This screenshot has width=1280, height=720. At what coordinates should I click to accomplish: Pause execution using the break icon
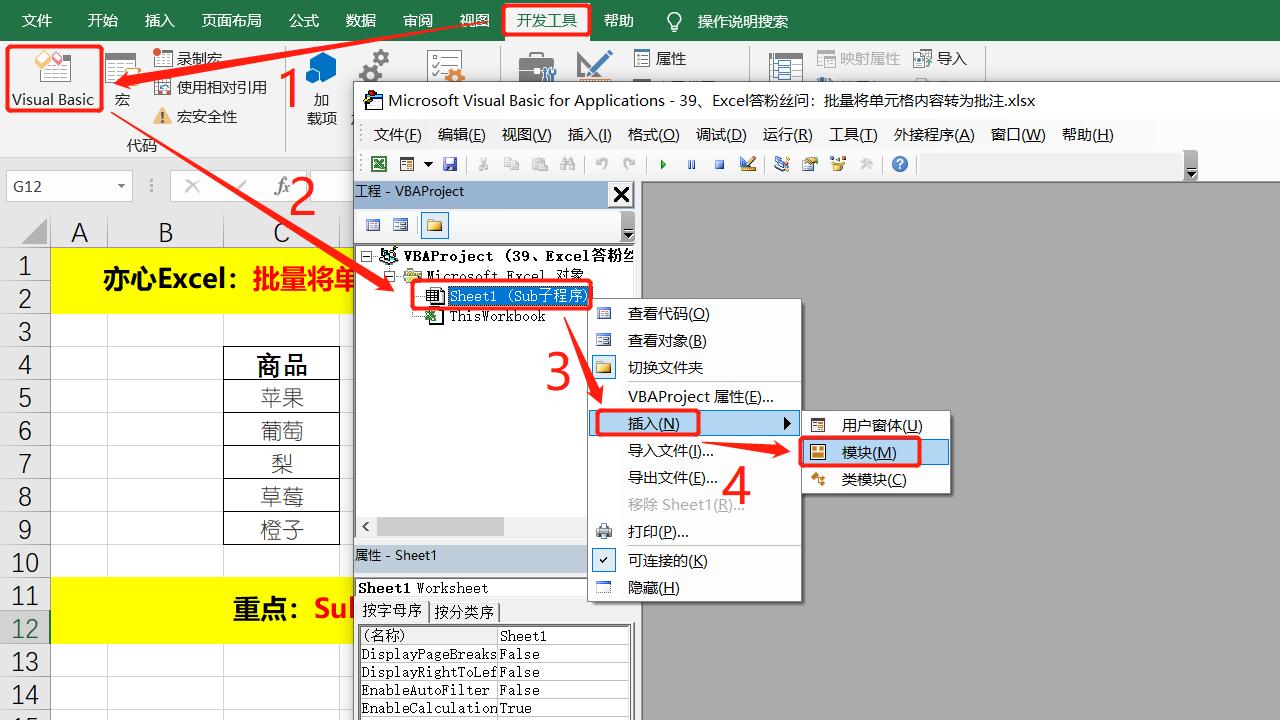coord(692,164)
